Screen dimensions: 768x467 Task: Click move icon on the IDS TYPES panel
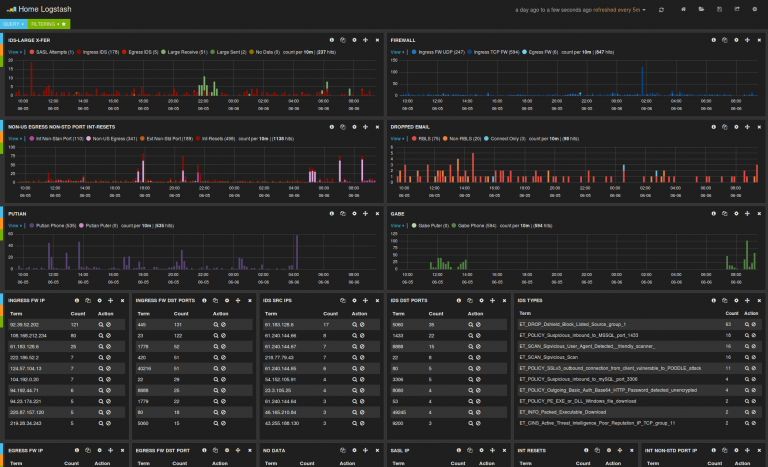(747, 300)
